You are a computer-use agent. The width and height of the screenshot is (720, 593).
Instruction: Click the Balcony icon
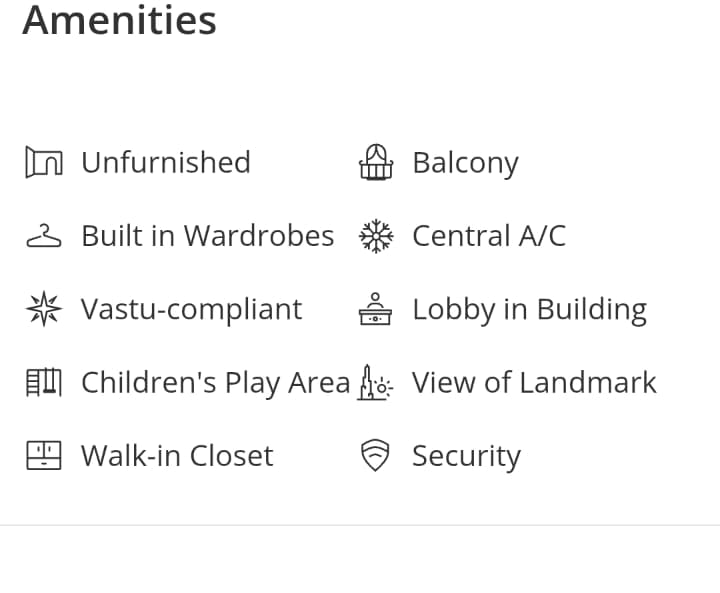point(376,162)
